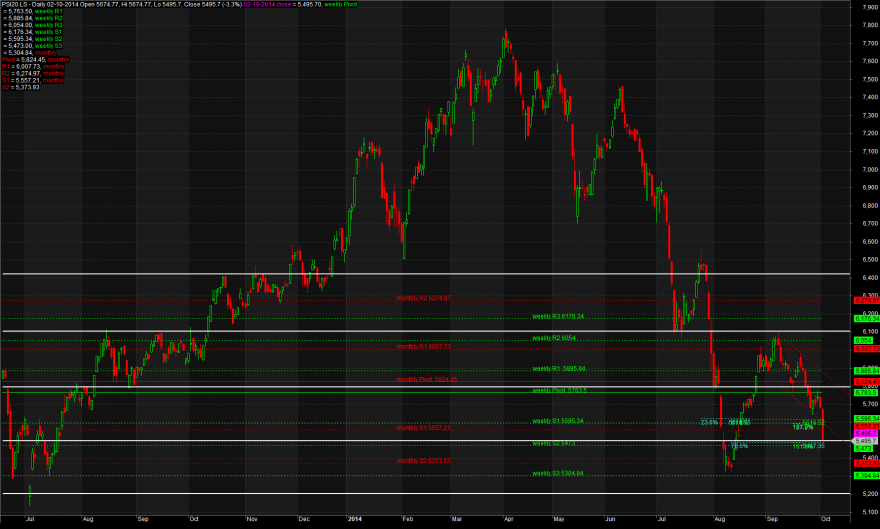Select the Apr marker on the date axis
The image size is (880, 529).
click(508, 519)
